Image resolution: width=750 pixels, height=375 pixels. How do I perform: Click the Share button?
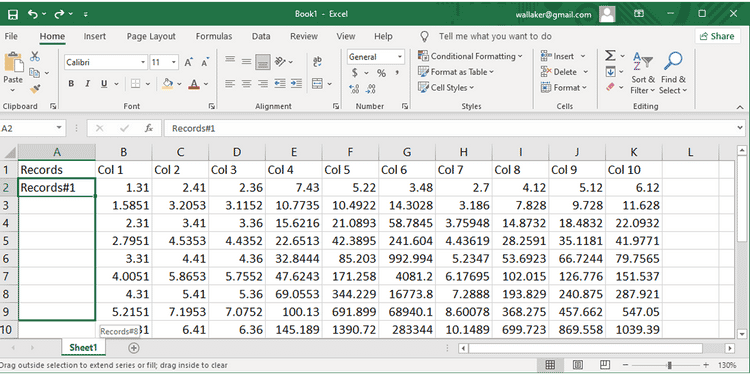coord(717,36)
